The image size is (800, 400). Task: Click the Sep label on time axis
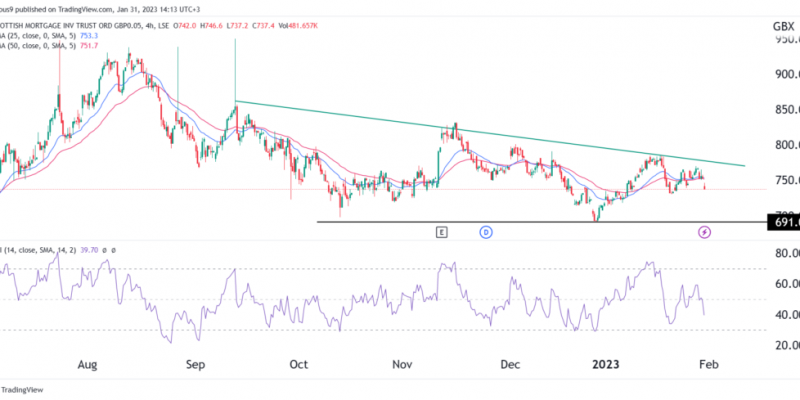pos(196,365)
